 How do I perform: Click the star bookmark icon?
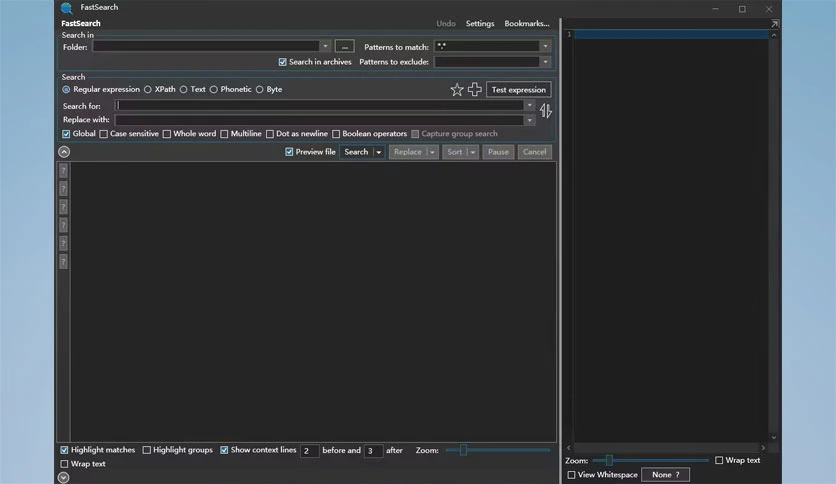457,90
